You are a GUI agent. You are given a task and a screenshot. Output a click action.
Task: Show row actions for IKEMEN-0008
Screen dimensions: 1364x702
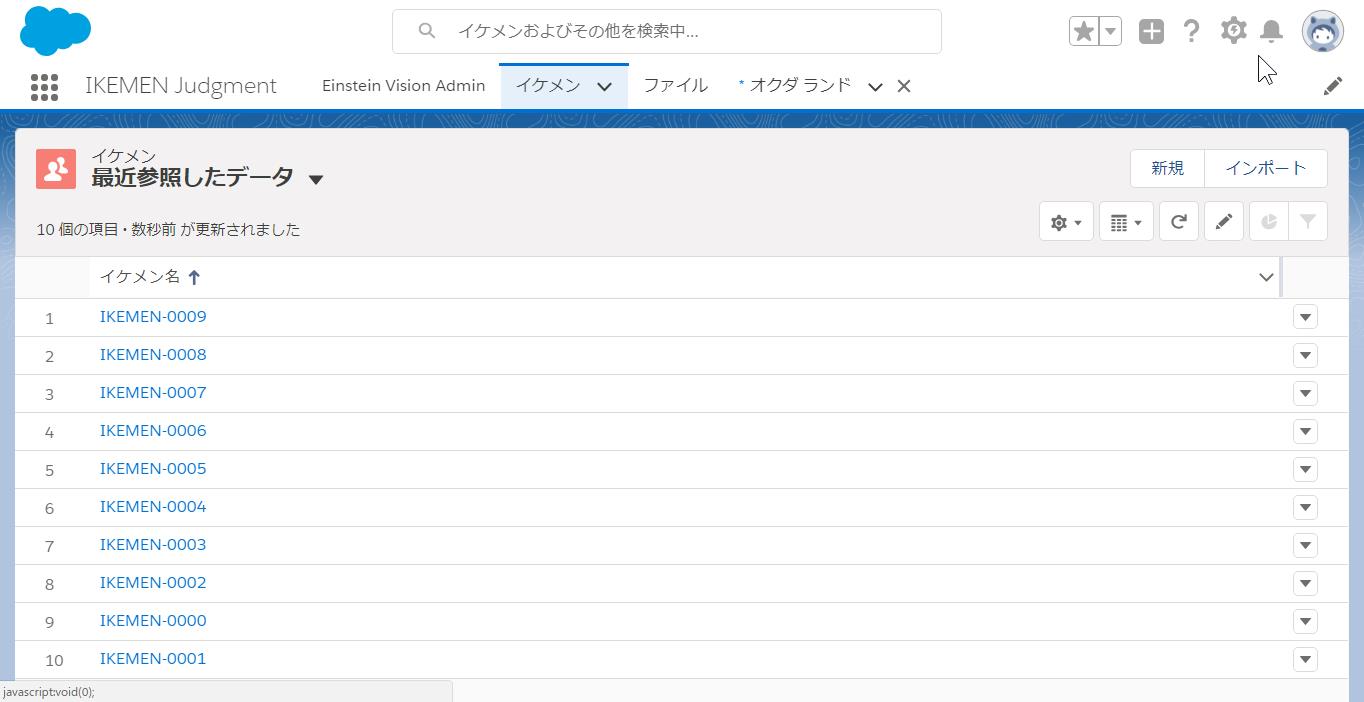tap(1305, 355)
